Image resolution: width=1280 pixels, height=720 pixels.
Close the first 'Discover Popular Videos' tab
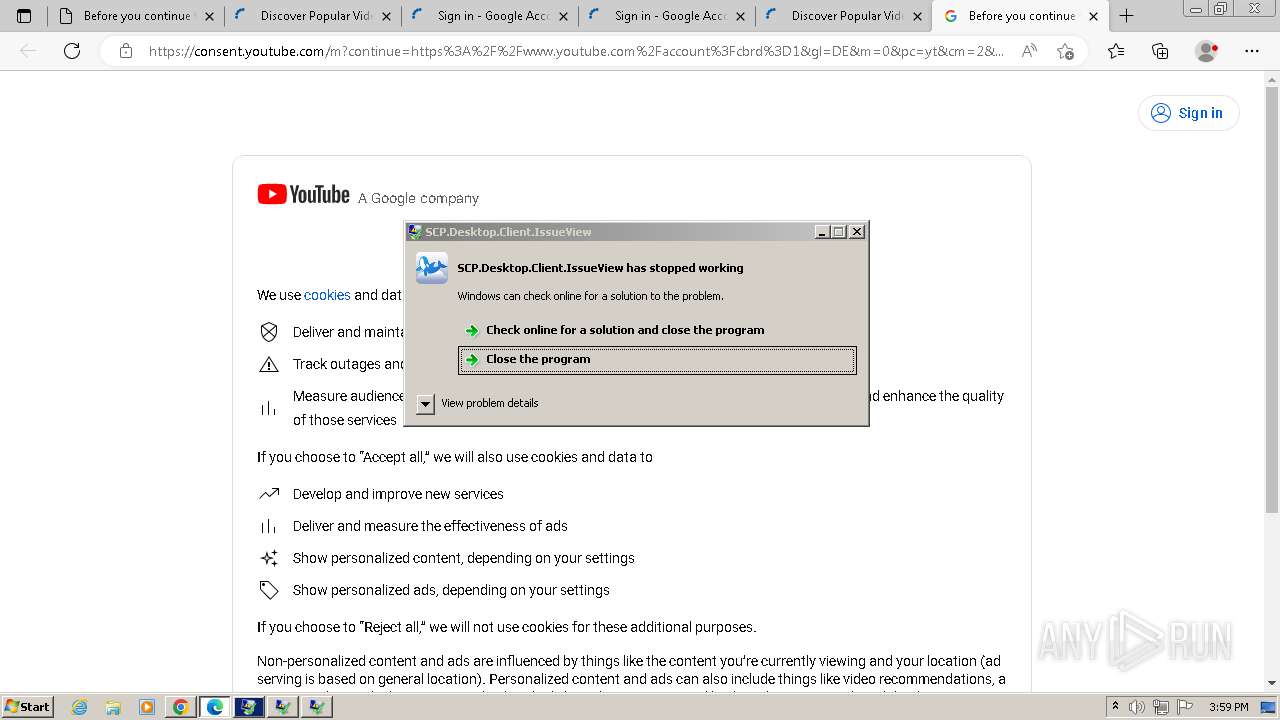[x=386, y=16]
